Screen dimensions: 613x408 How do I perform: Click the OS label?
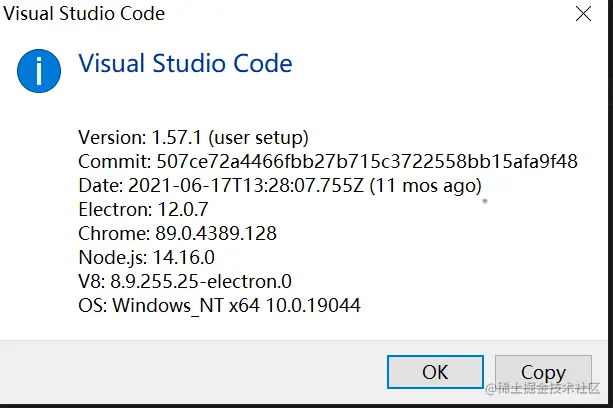(91, 305)
